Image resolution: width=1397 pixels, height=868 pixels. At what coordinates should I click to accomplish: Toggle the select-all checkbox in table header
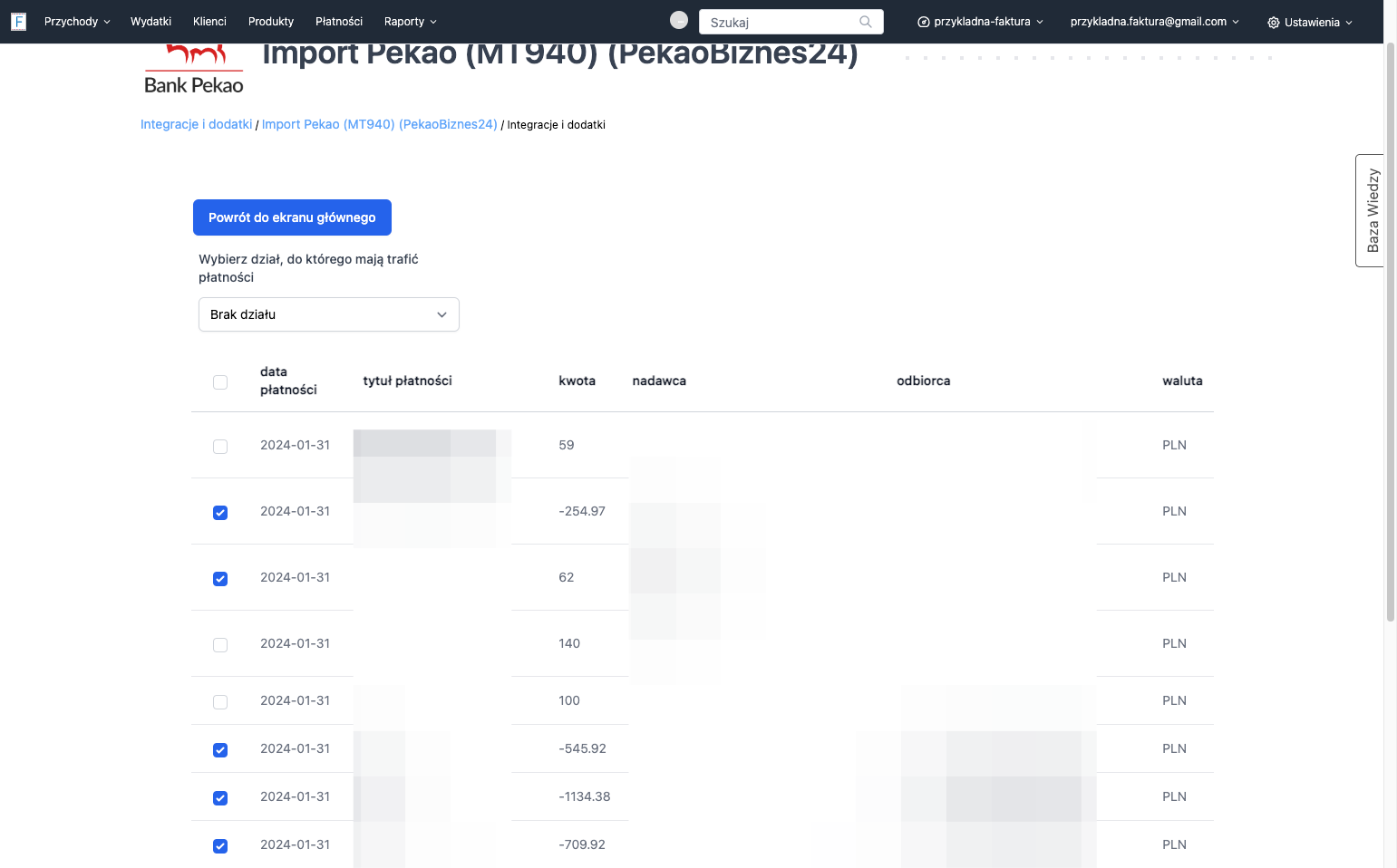[220, 382]
